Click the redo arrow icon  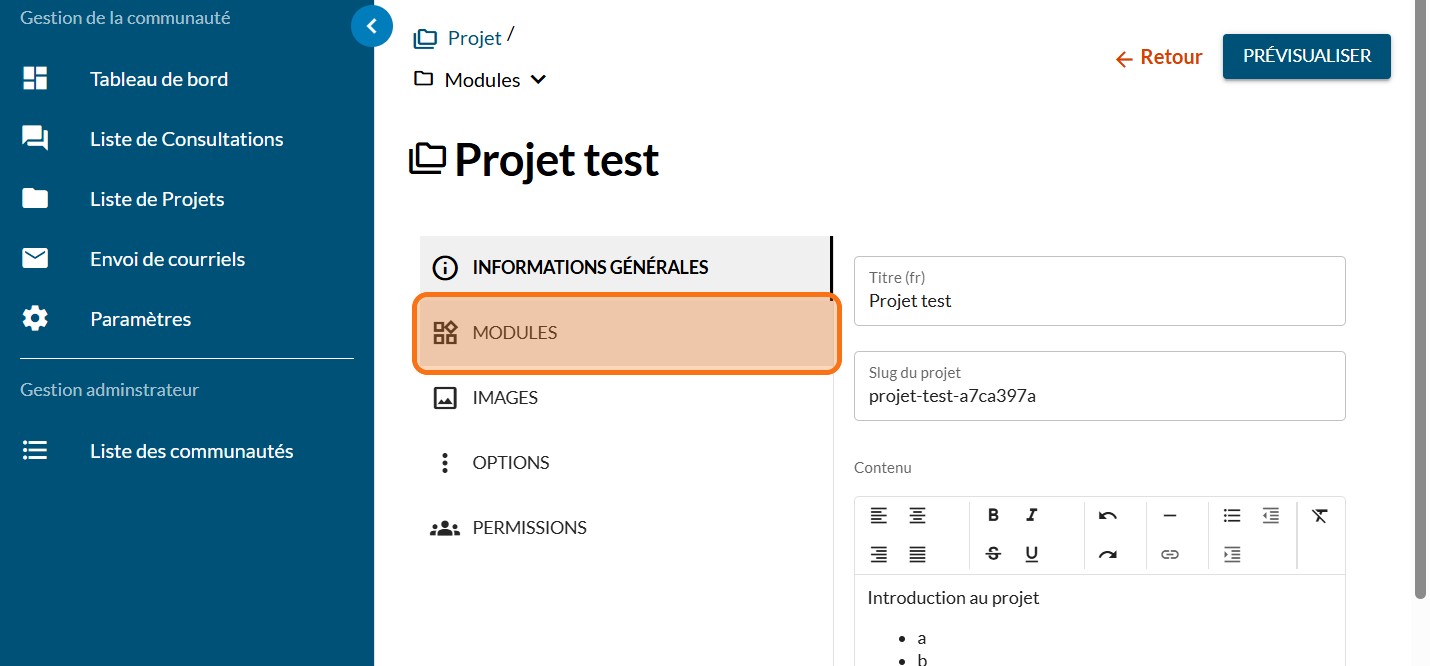tap(1107, 553)
